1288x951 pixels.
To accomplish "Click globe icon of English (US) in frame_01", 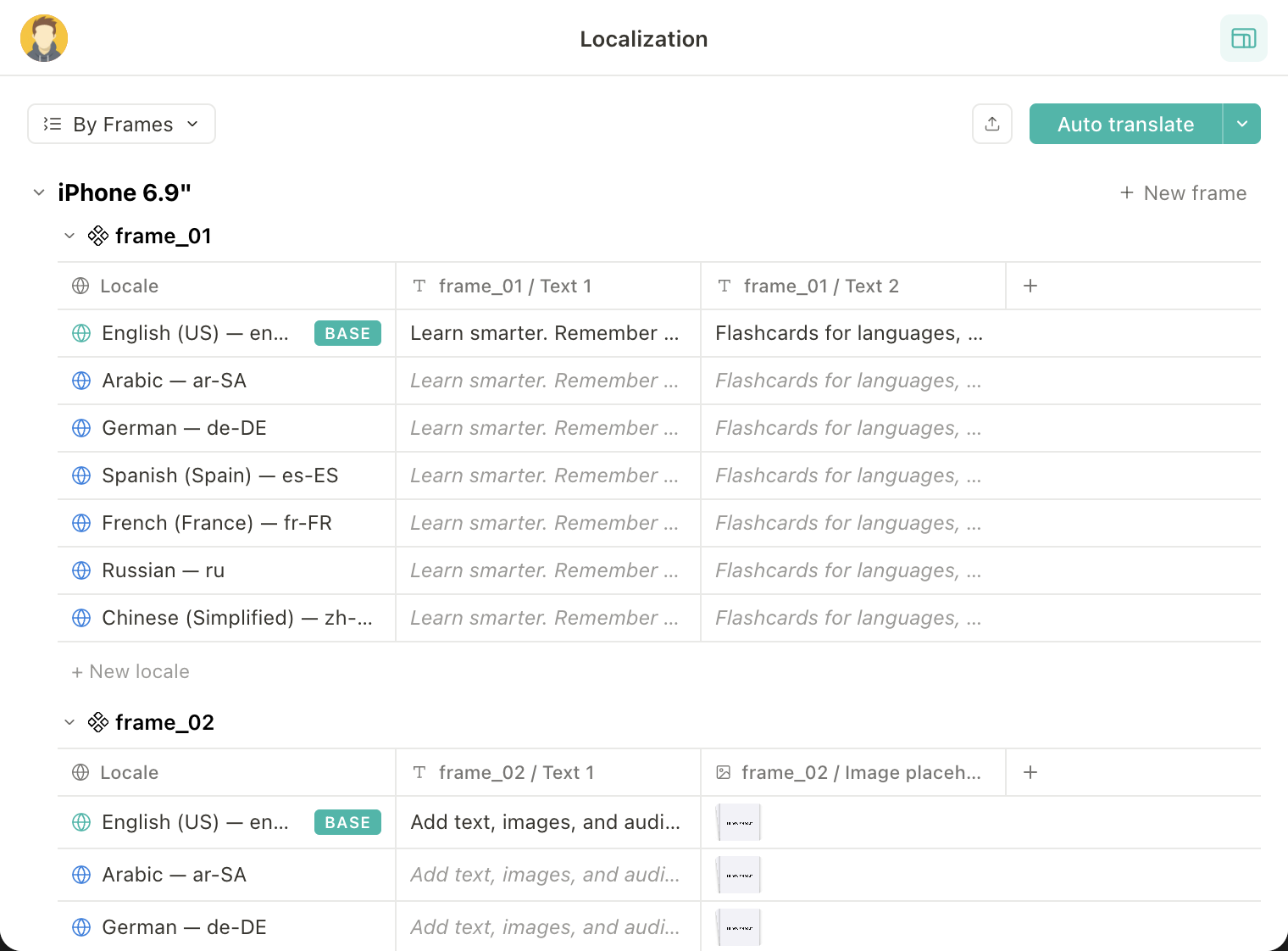I will (x=81, y=333).
